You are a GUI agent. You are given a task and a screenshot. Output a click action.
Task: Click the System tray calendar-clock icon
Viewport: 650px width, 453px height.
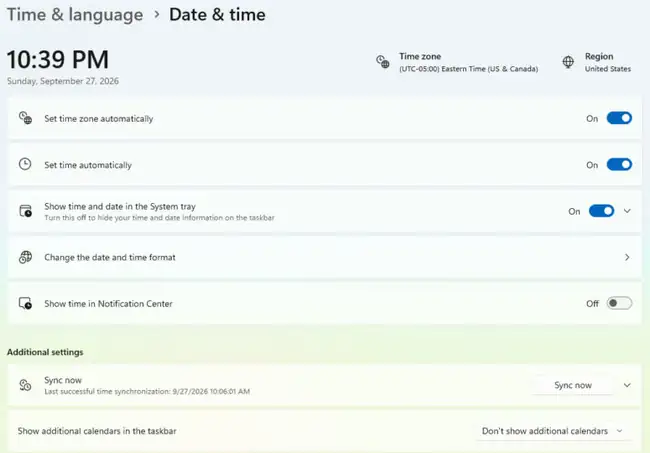tap(25, 211)
